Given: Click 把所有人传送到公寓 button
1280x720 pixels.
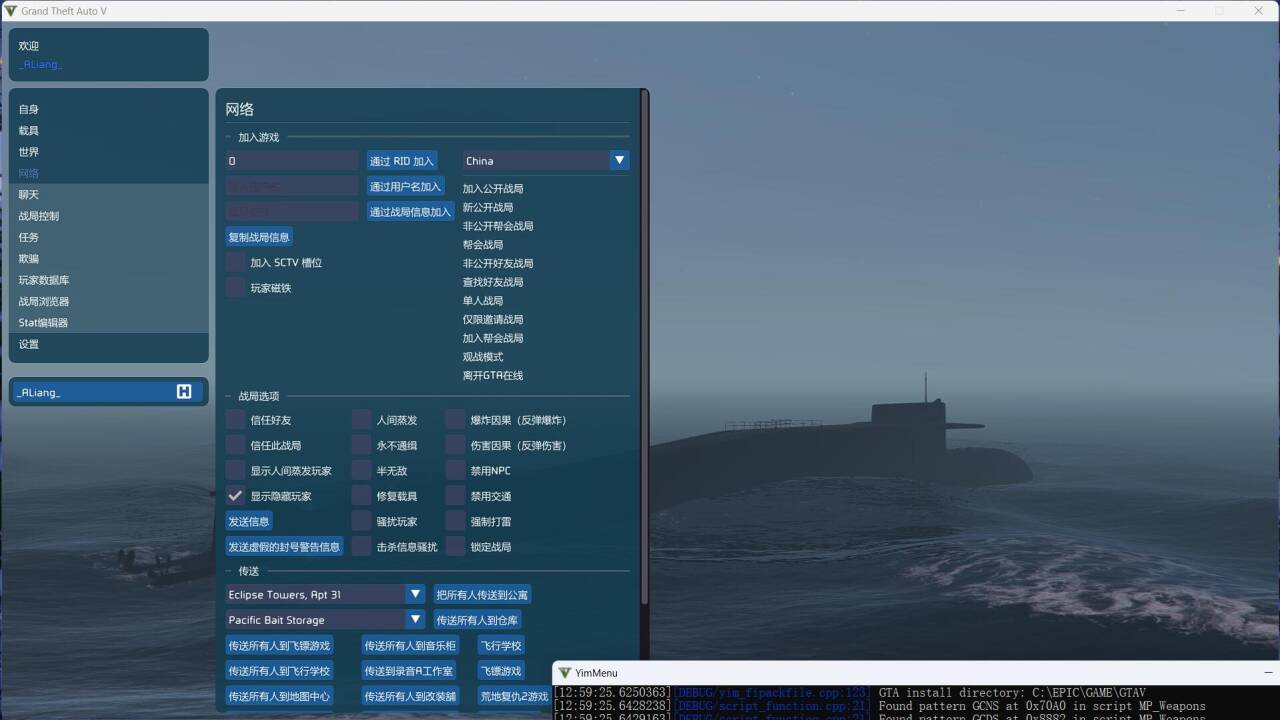Looking at the screenshot, I should click(482, 594).
